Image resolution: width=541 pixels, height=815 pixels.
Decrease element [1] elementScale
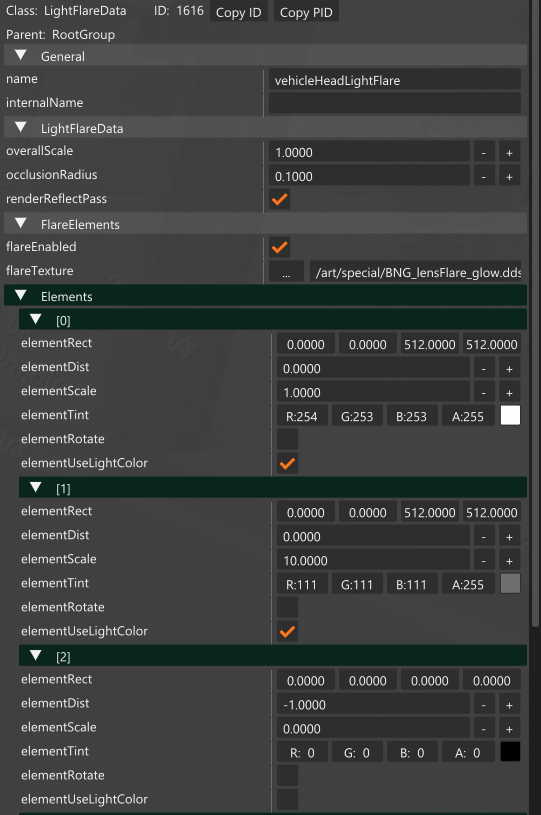click(x=484, y=560)
